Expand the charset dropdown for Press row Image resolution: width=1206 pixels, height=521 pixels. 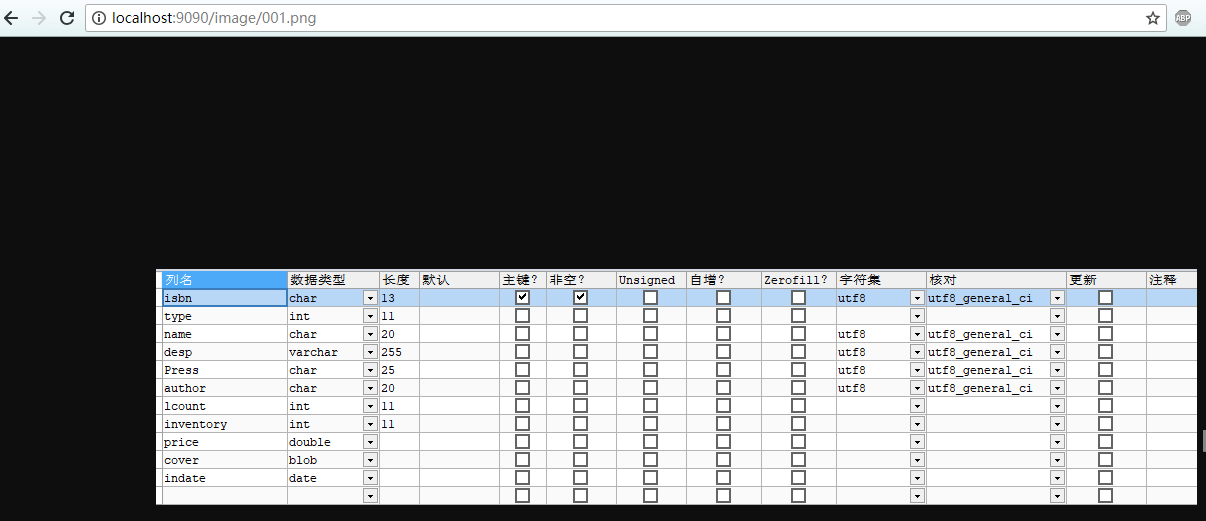917,370
